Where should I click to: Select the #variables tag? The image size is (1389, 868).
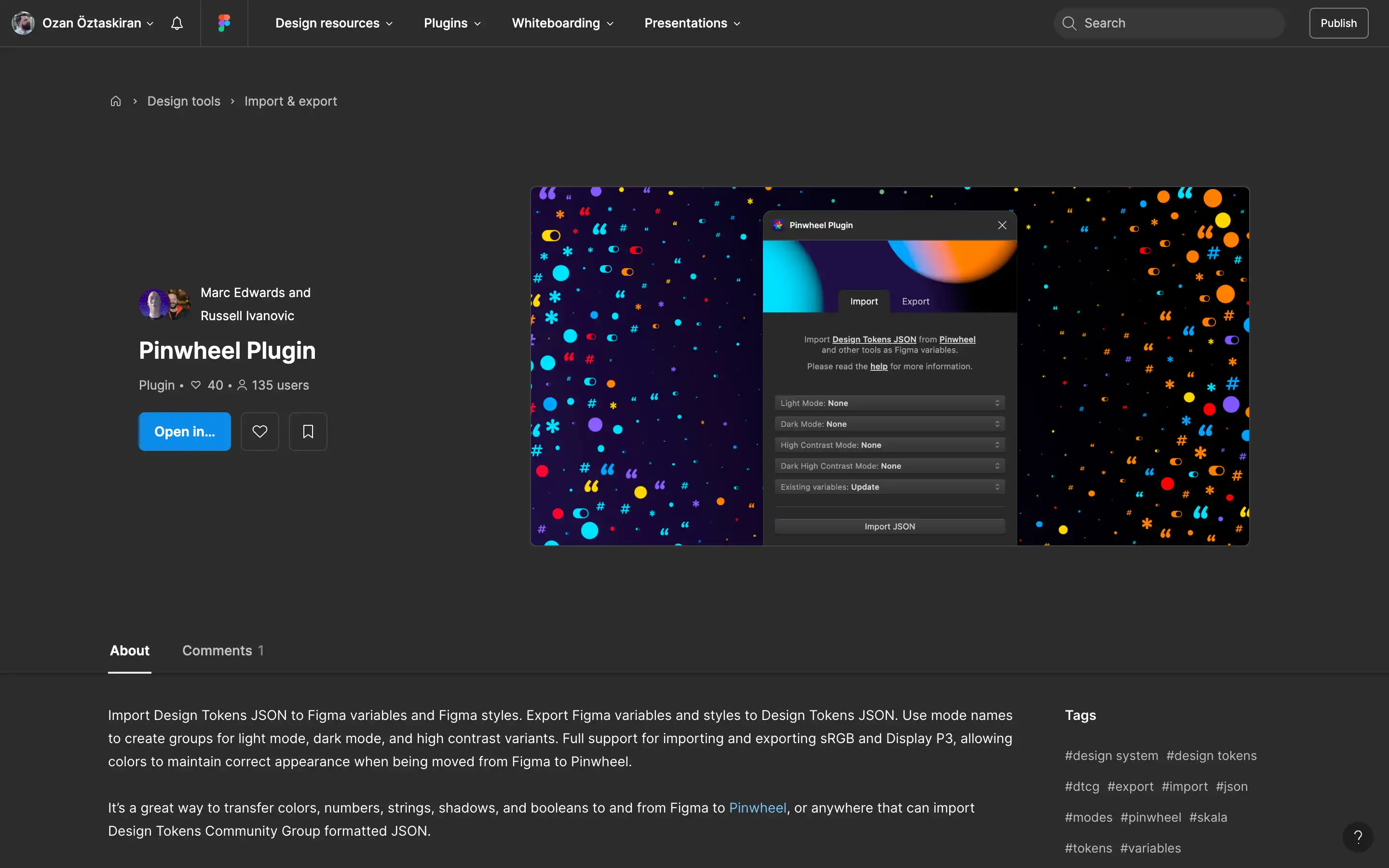[x=1150, y=848]
